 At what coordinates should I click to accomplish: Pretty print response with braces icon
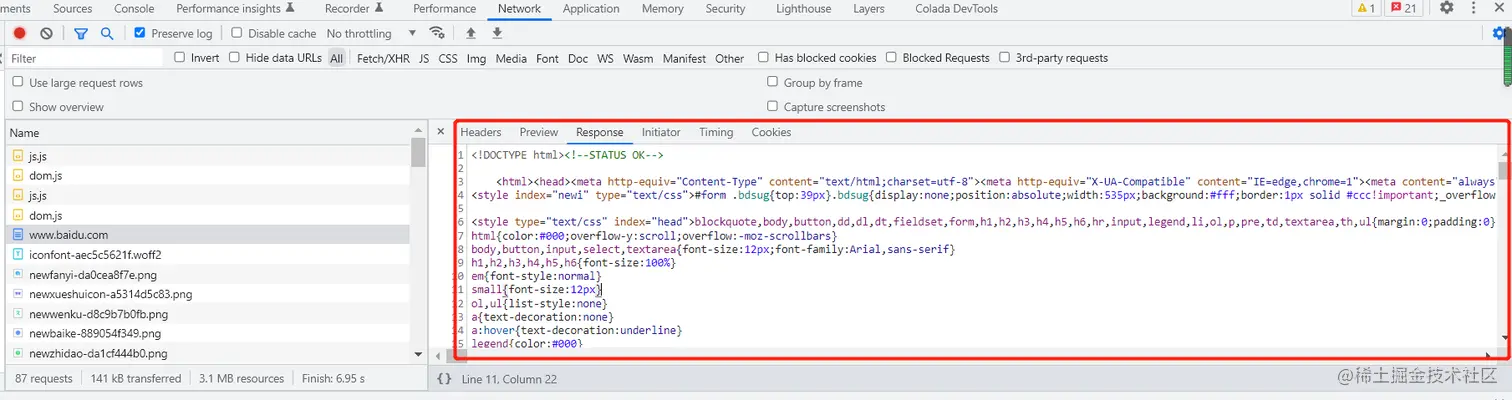pos(444,379)
